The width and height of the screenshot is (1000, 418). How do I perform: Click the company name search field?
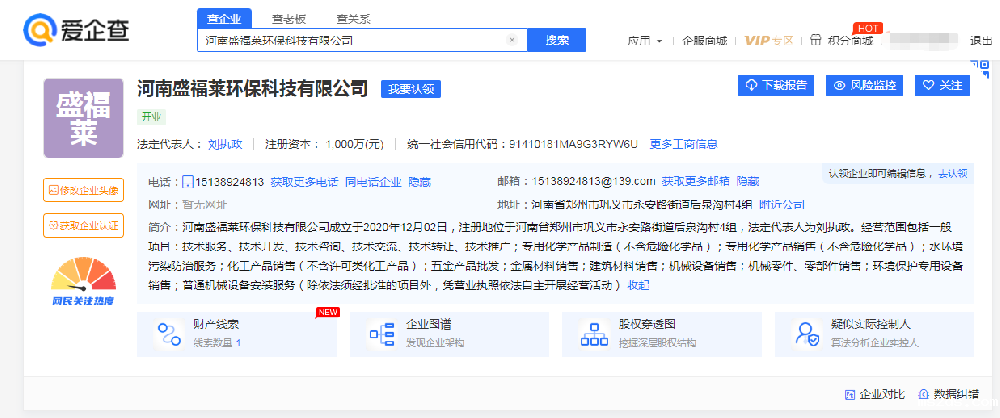tap(362, 40)
